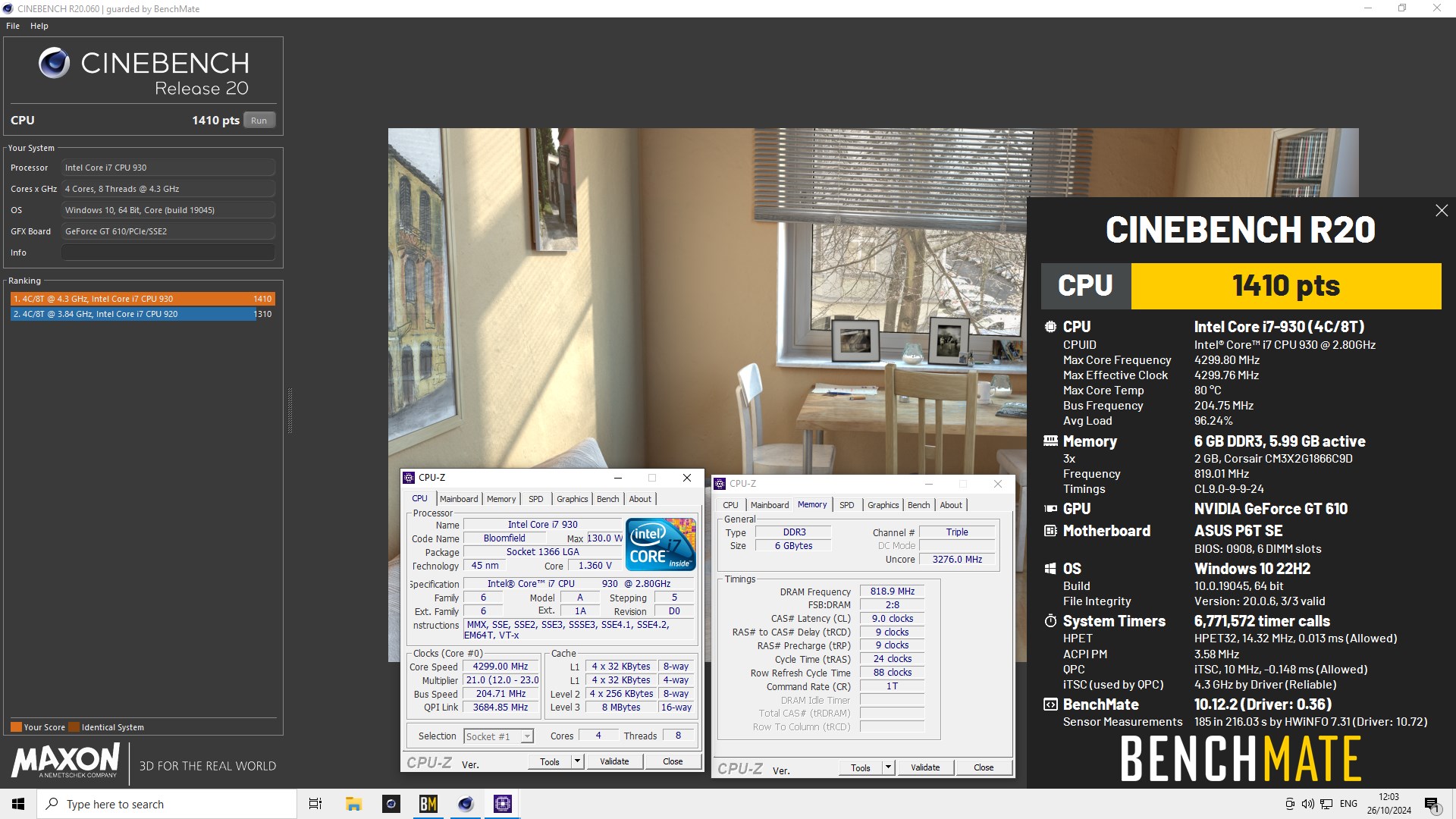Select the Core i7 920 ranking entry
This screenshot has height=819, width=1456.
click(x=143, y=314)
